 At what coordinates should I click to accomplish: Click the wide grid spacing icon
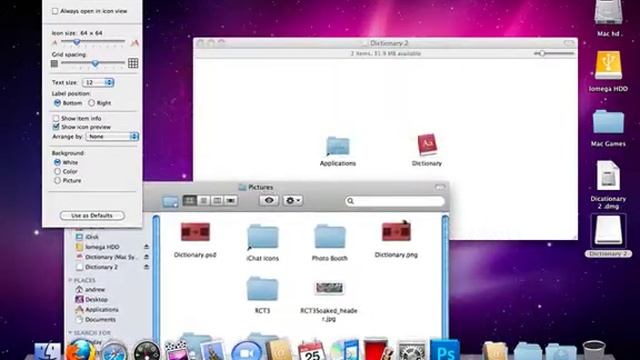coord(133,63)
